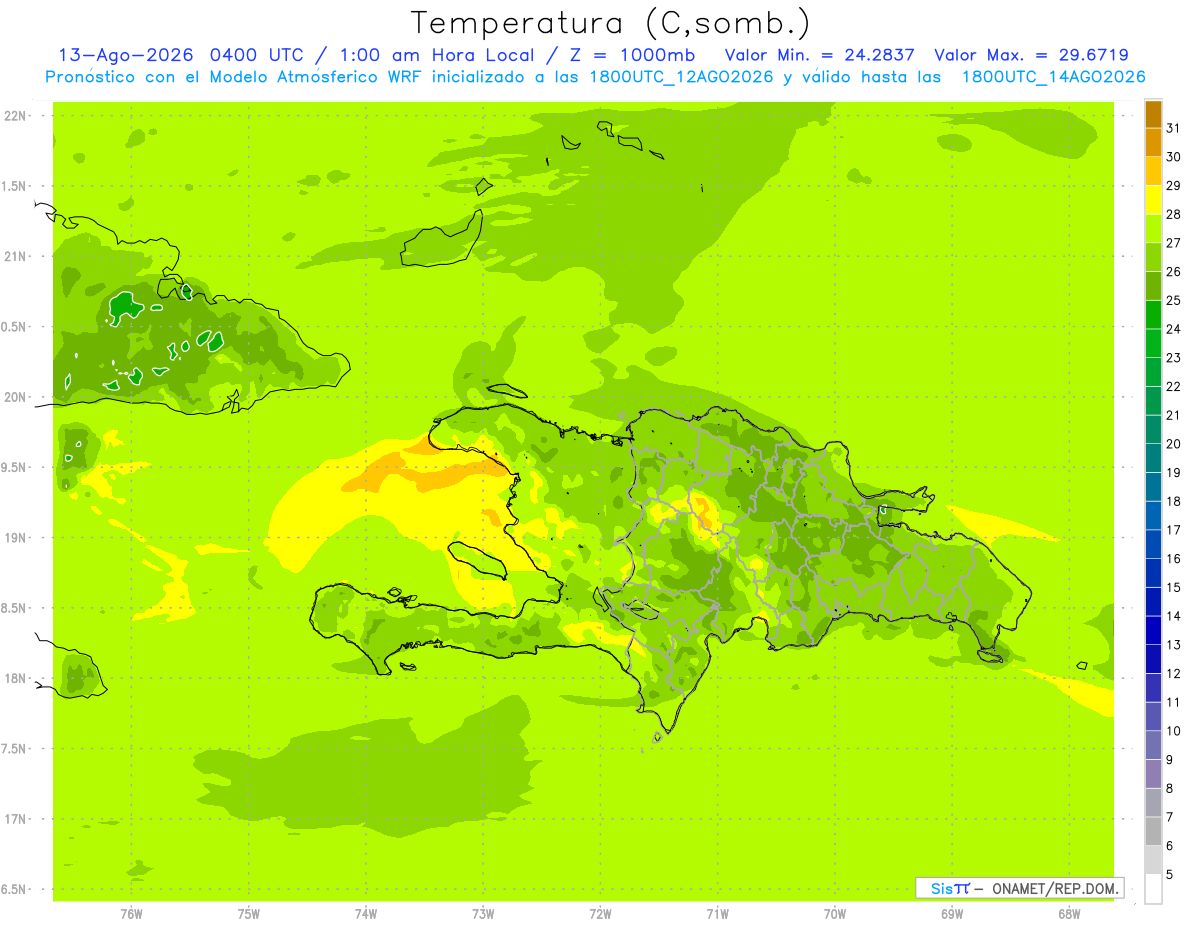This screenshot has width=1200, height=927.
Task: Click the teal colorbar swatch between 19 and 20
Action: (1153, 458)
